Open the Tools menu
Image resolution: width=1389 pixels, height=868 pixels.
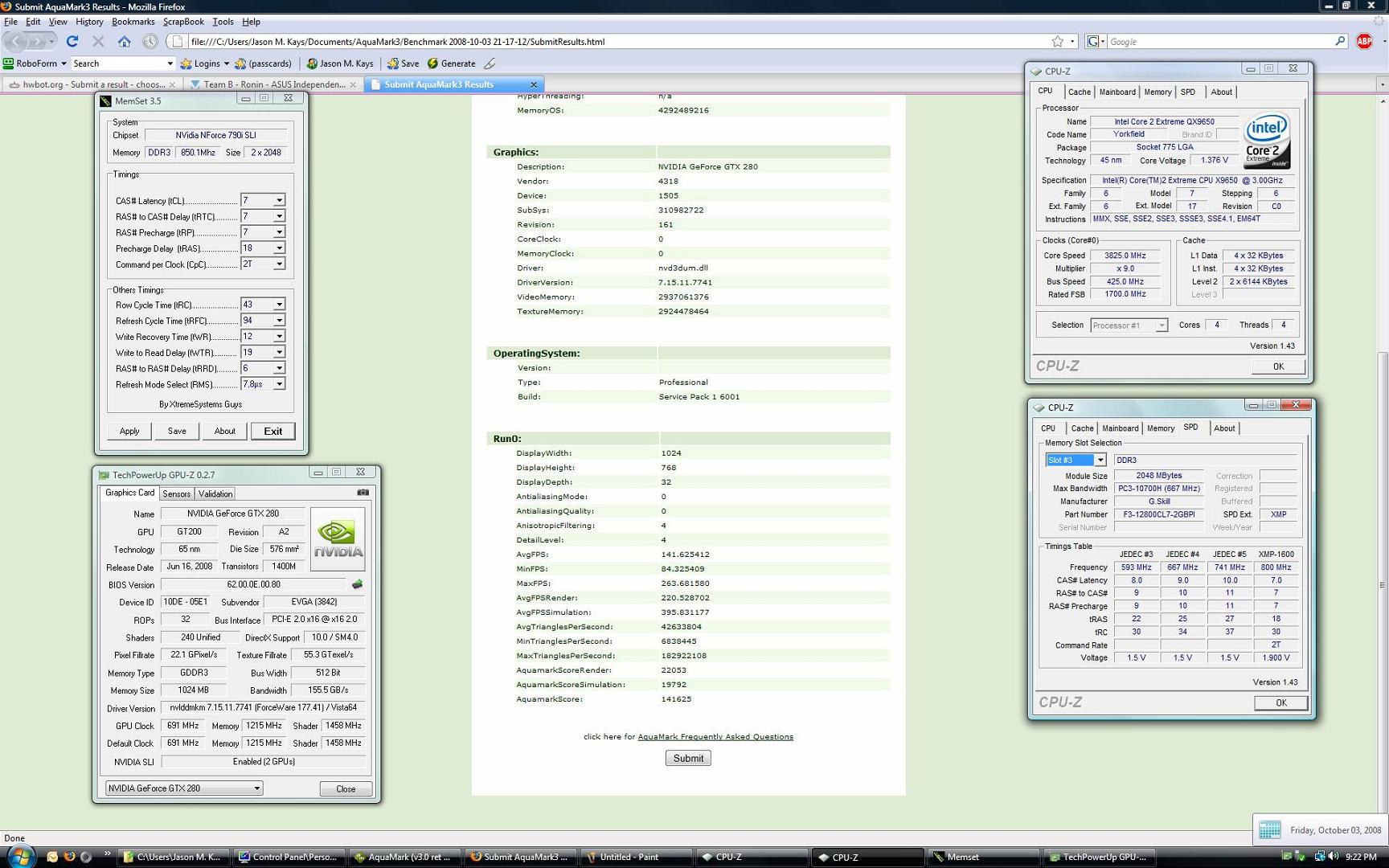pyautogui.click(x=223, y=22)
